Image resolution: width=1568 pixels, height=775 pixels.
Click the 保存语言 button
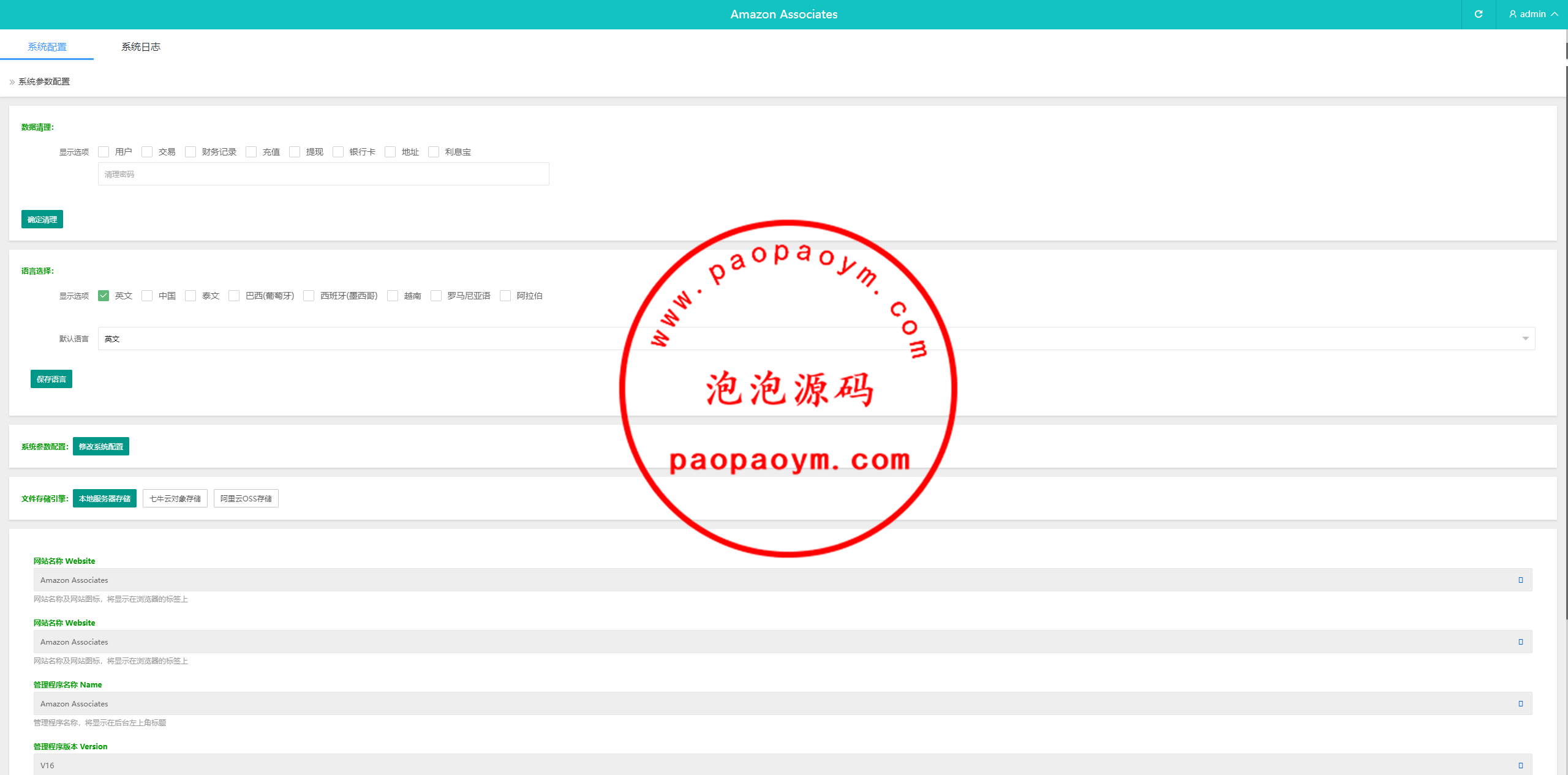click(51, 379)
